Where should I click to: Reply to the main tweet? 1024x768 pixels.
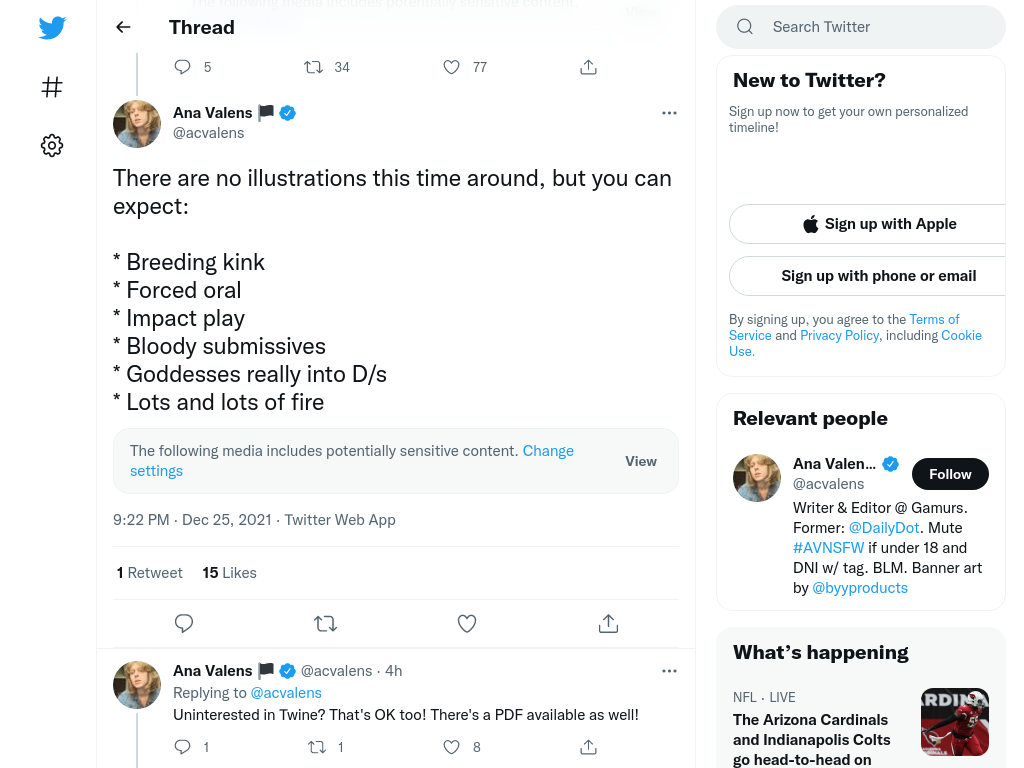184,624
